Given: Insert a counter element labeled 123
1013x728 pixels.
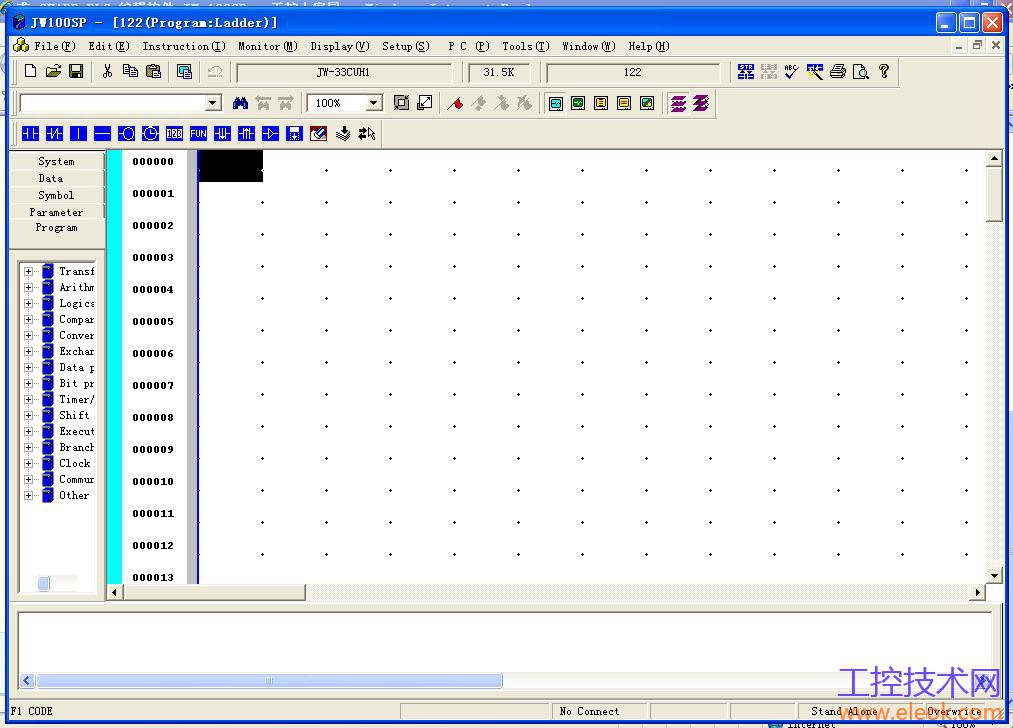Looking at the screenshot, I should pos(174,134).
